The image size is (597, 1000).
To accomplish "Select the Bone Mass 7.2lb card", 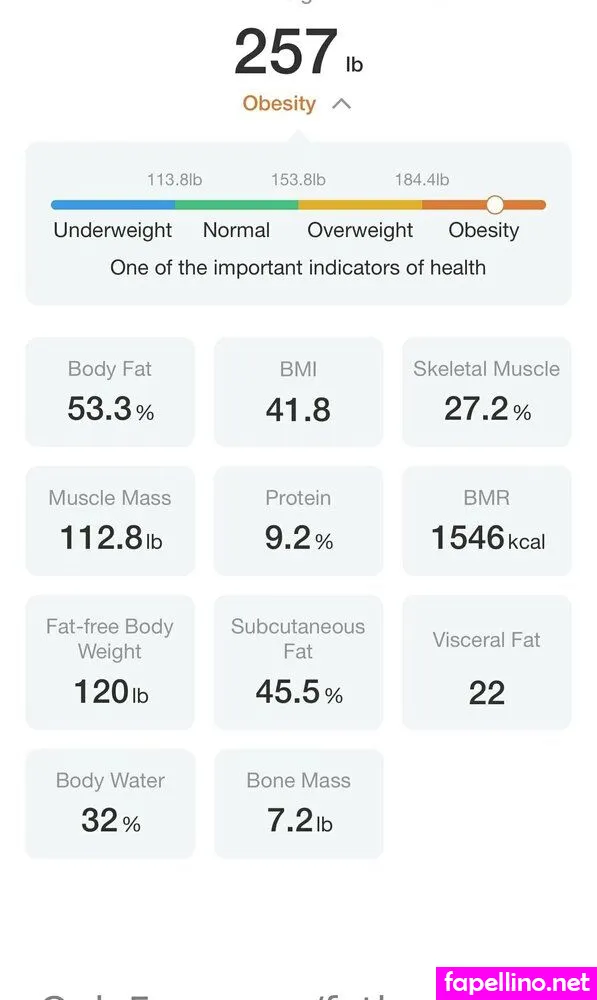I will tap(298, 804).
